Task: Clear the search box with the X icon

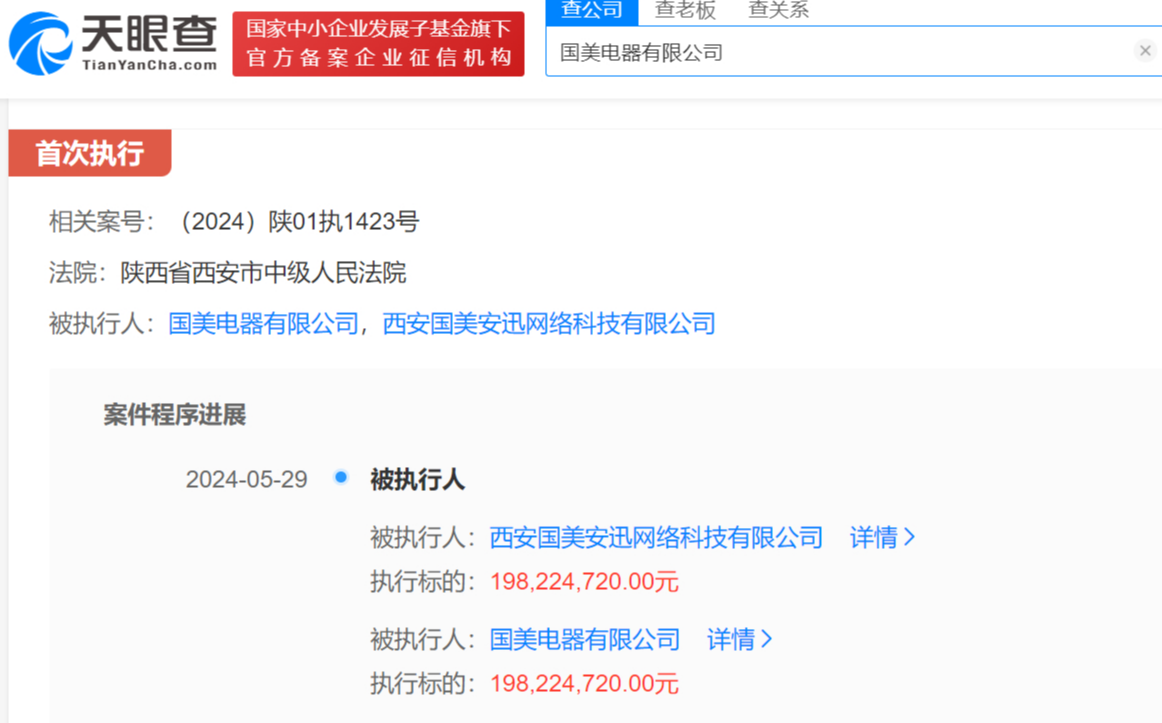Action: (x=1145, y=51)
